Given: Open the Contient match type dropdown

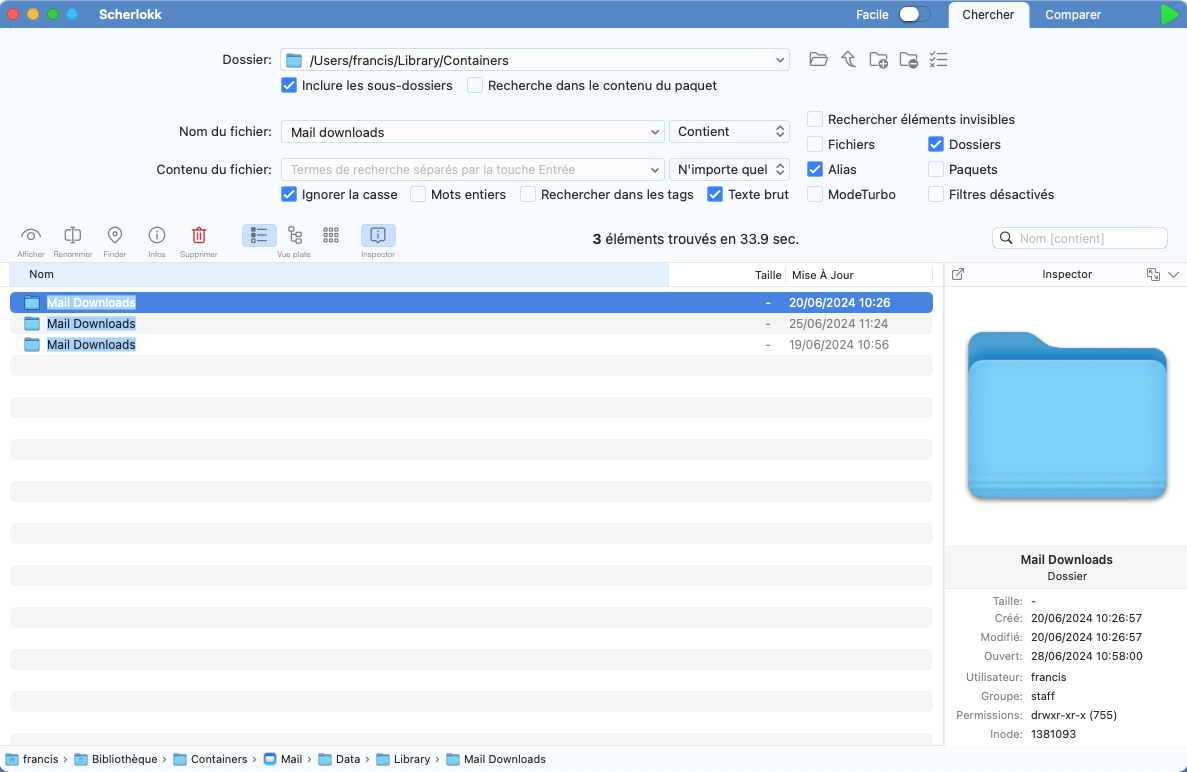Looking at the screenshot, I should tap(729, 132).
